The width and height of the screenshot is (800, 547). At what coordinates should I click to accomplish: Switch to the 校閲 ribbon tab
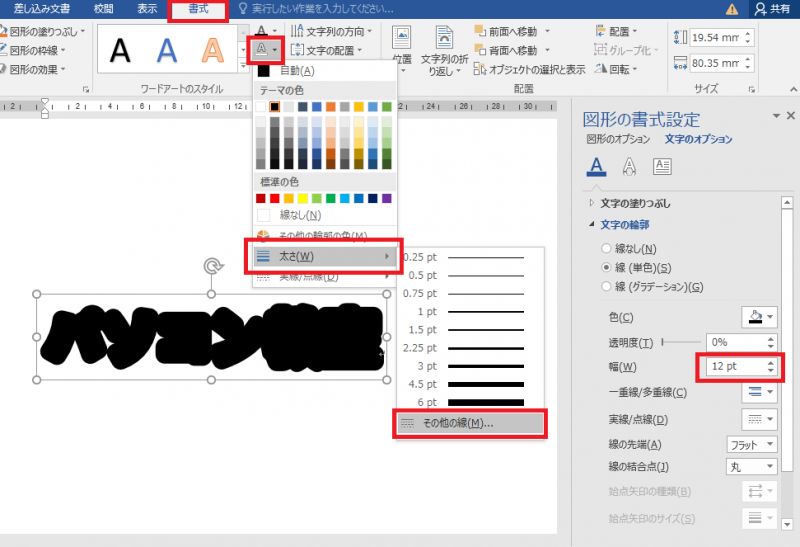pos(104,9)
